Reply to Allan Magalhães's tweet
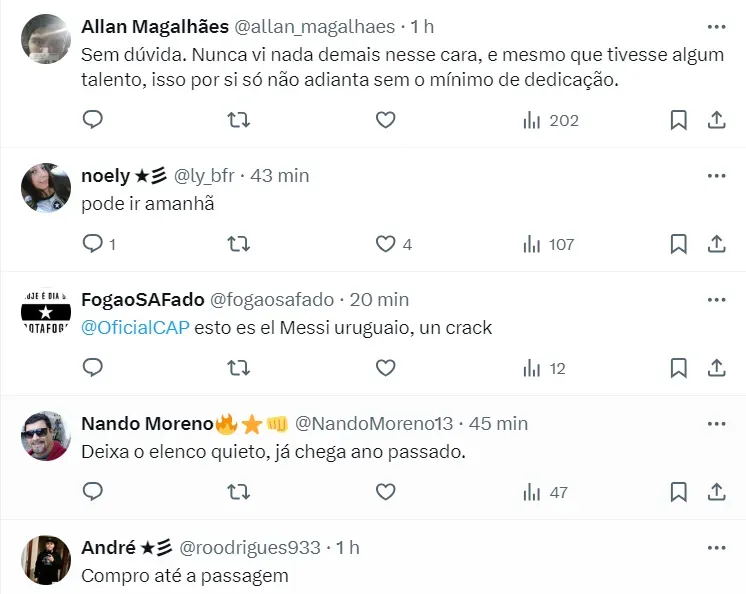The width and height of the screenshot is (746, 594). 92,120
